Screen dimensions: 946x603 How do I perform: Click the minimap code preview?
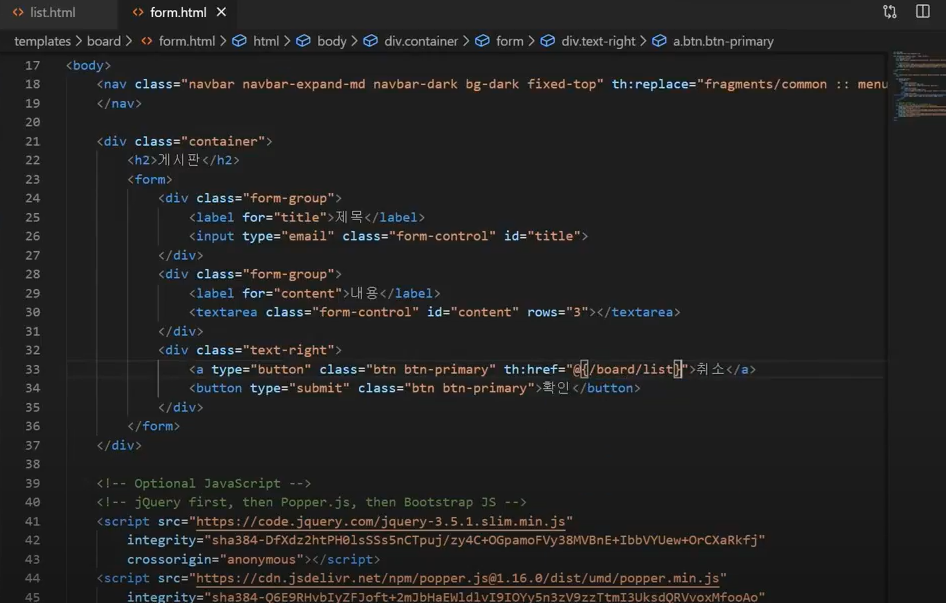tap(918, 86)
